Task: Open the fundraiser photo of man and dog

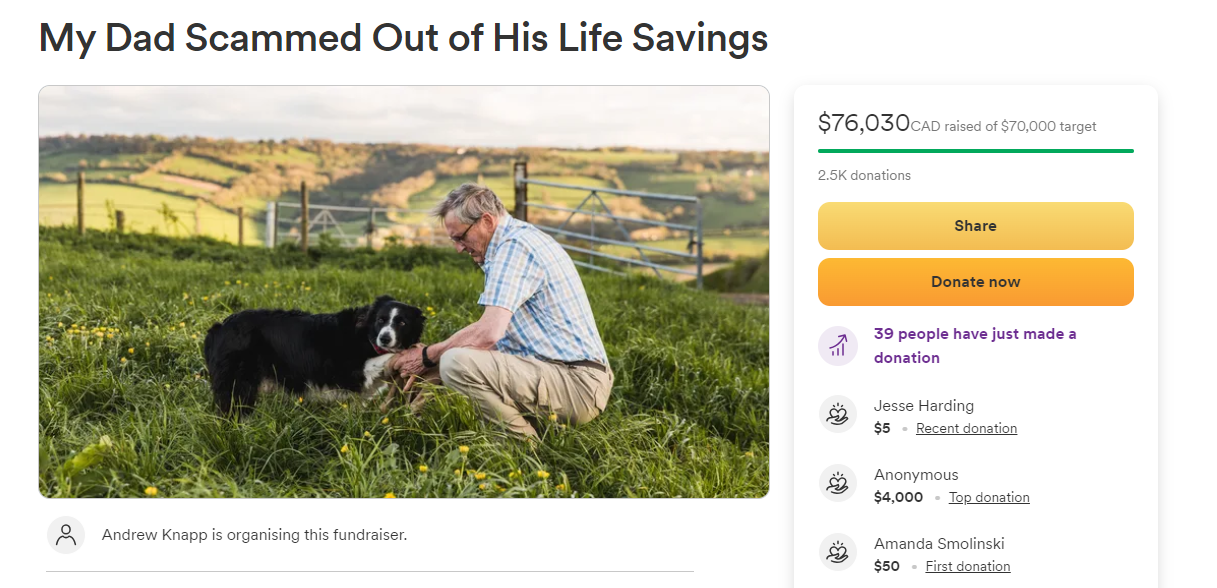Action: [x=404, y=292]
